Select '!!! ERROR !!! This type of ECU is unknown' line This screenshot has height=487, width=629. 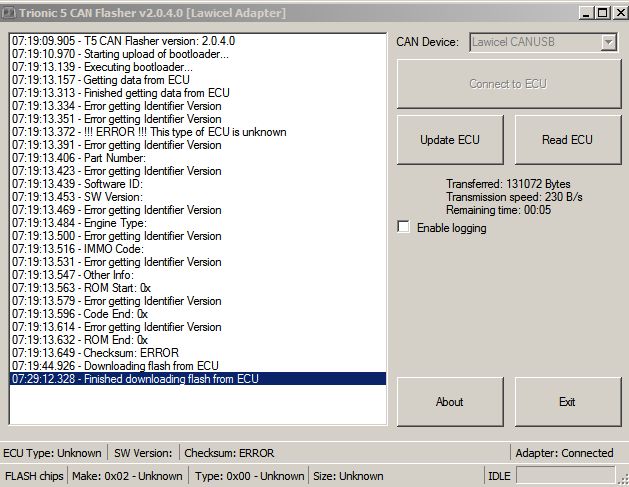197,132
